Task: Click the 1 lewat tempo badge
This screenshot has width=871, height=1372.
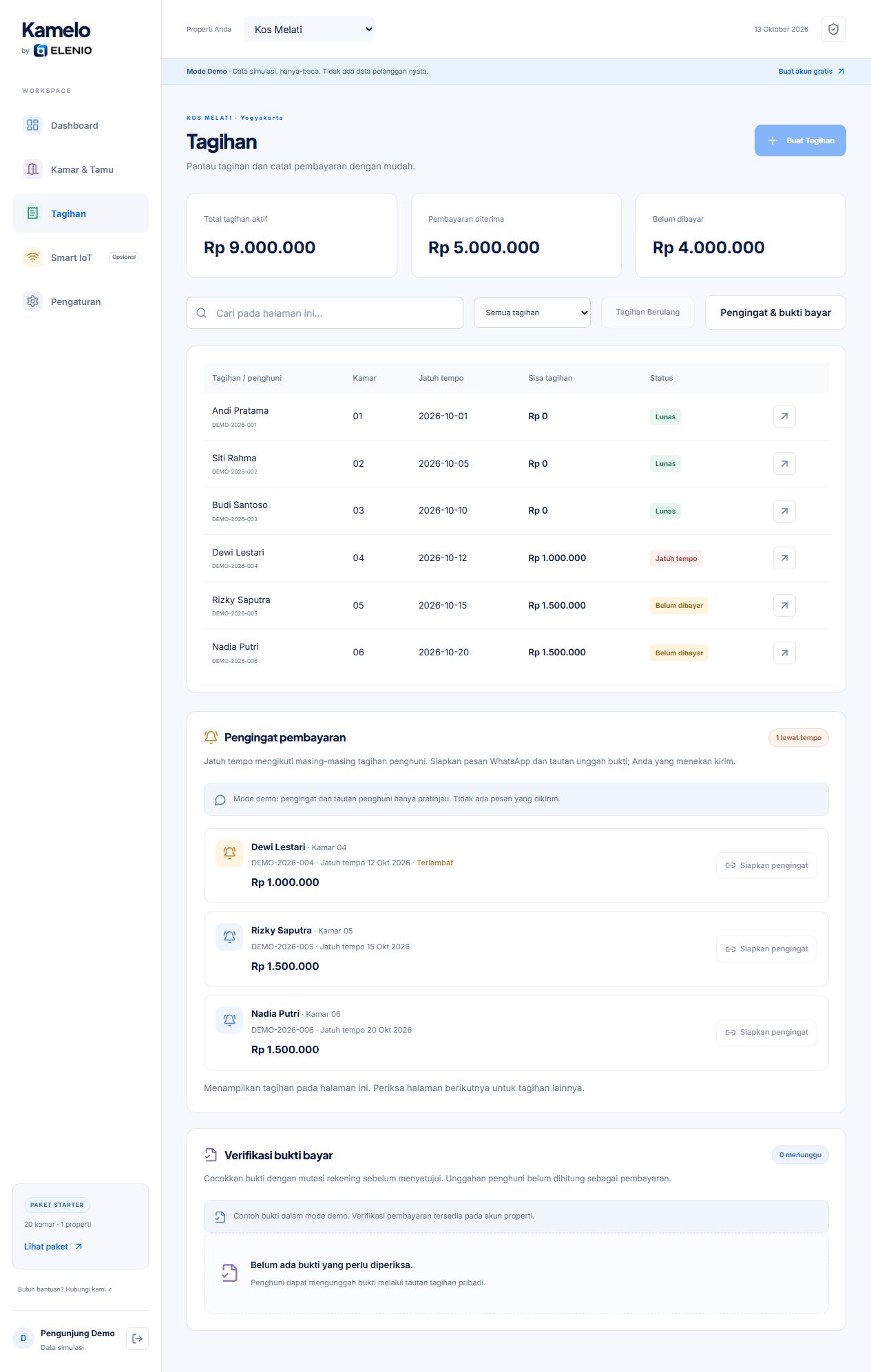Action: click(799, 738)
